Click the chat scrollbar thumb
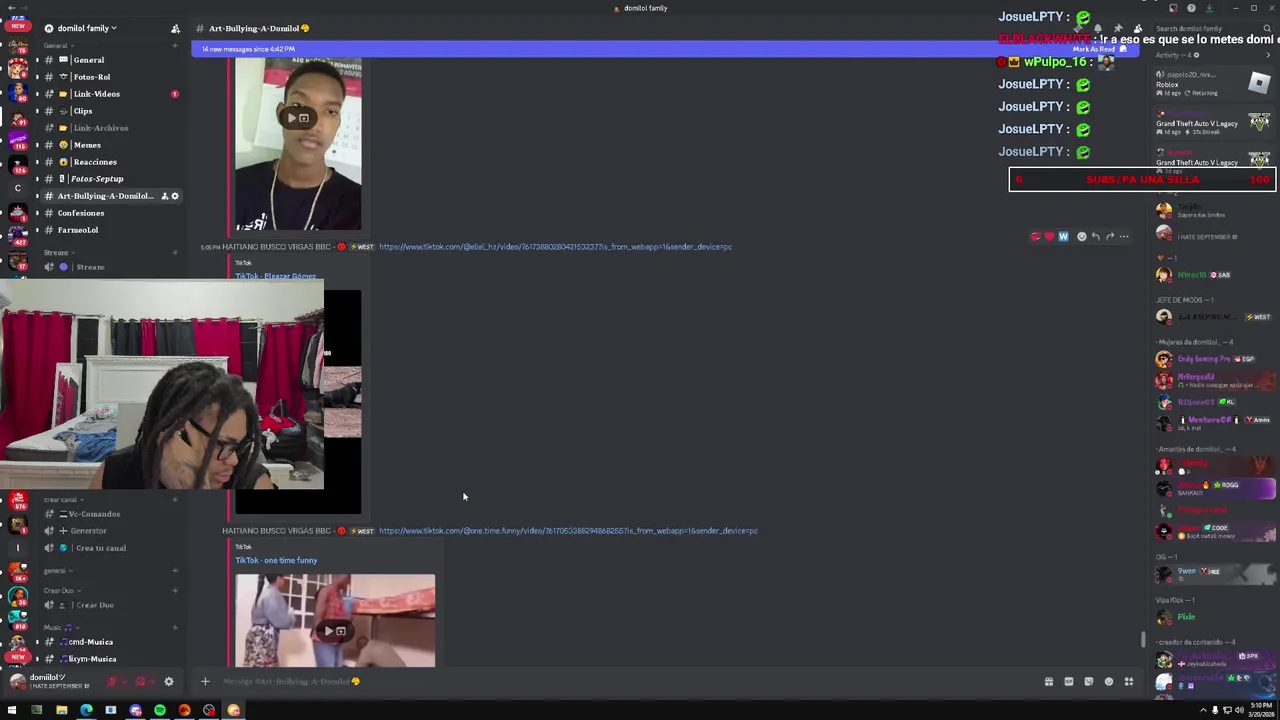This screenshot has height=720, width=1280. click(1144, 640)
